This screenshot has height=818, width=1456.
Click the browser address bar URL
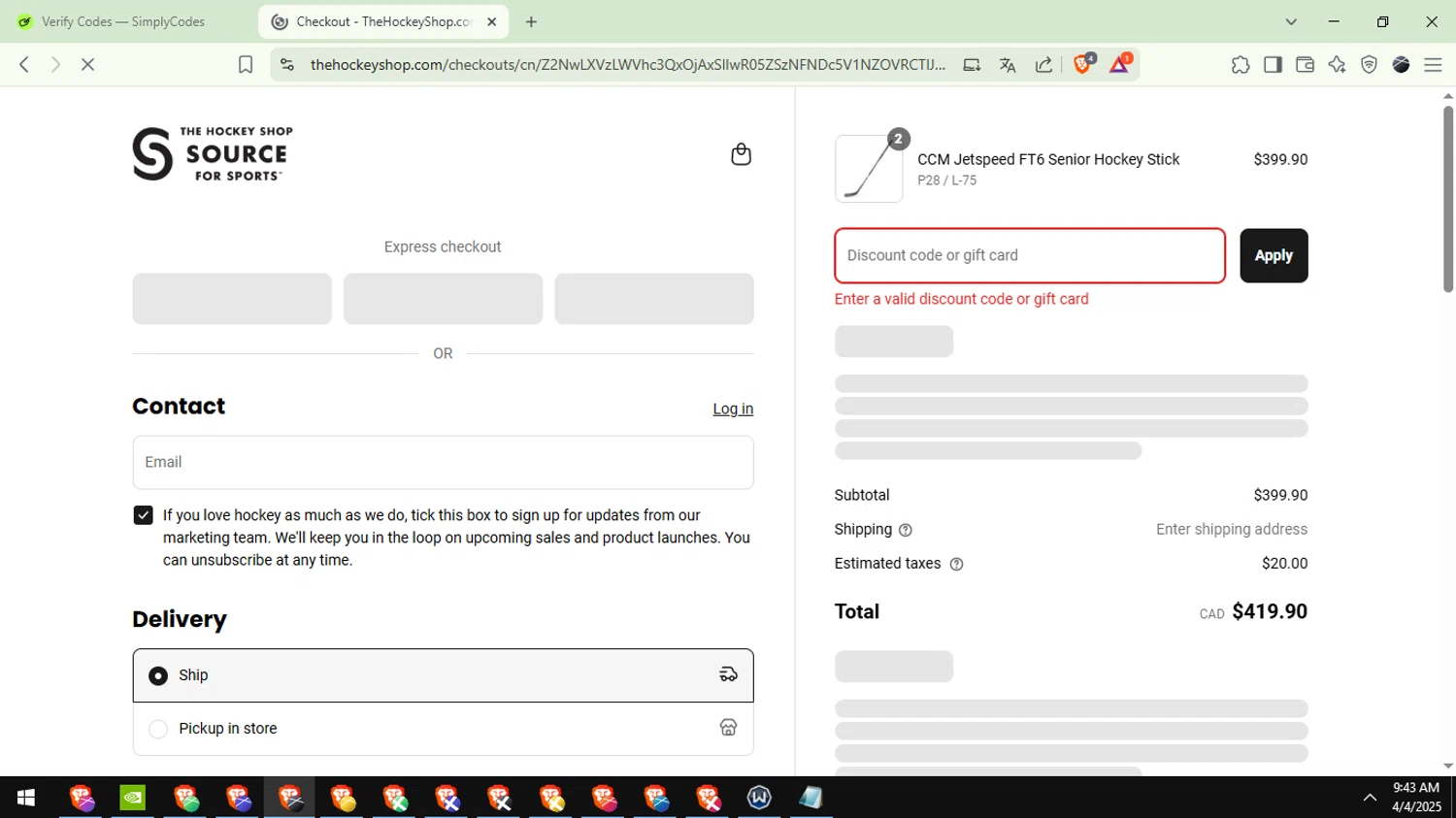click(627, 65)
